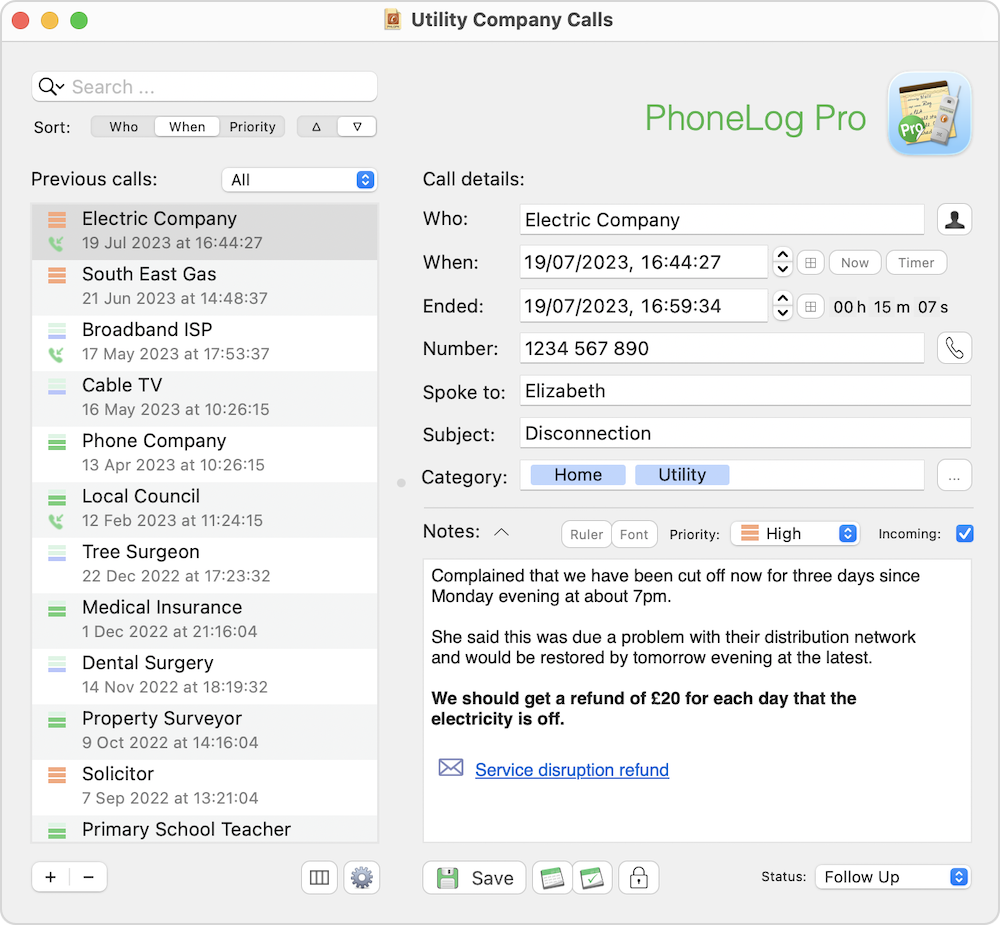
Task: Select the Home category tag
Action: (575, 474)
